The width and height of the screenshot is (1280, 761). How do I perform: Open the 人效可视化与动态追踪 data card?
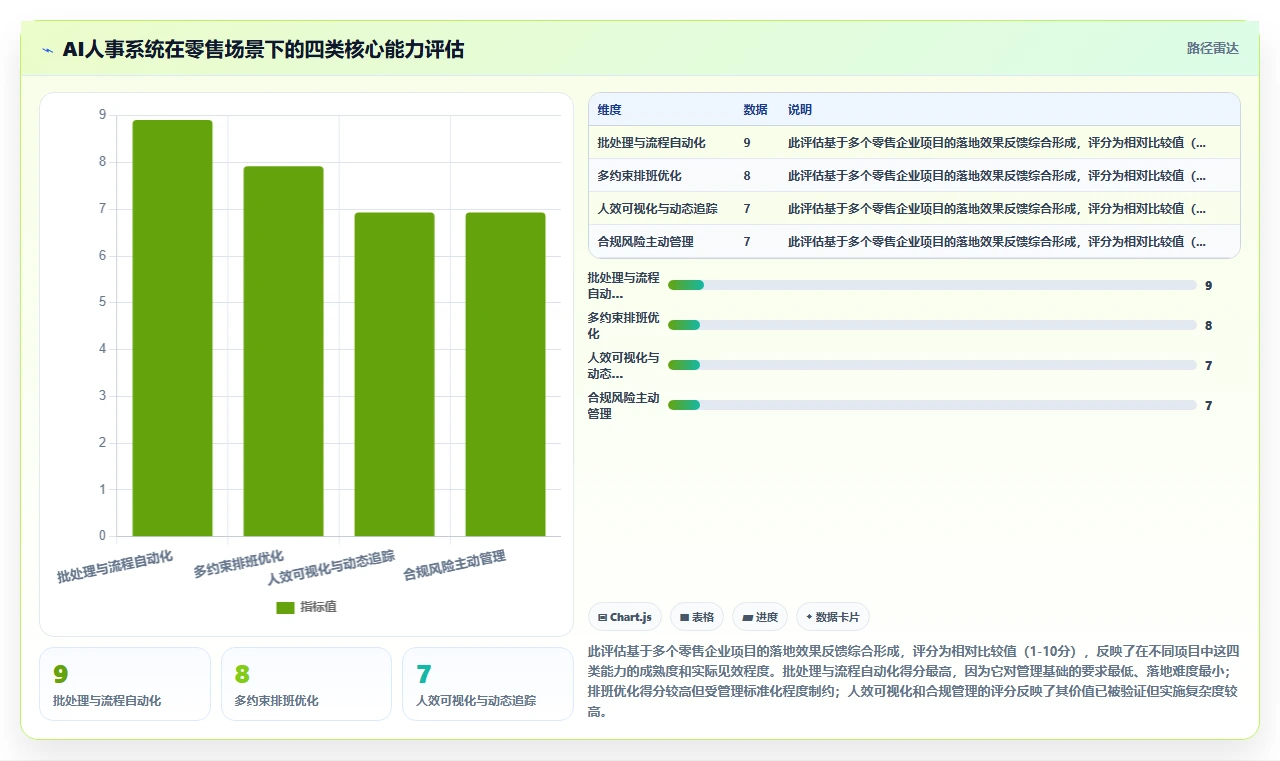487,684
